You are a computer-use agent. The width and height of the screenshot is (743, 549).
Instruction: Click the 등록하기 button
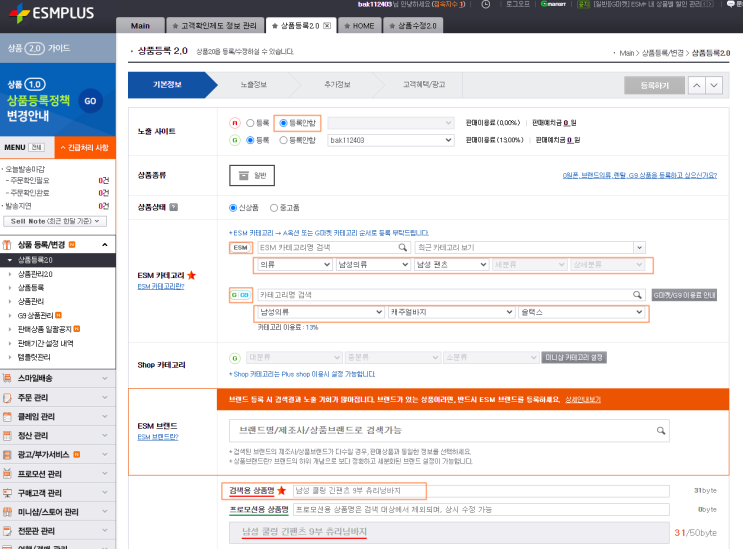click(x=654, y=86)
